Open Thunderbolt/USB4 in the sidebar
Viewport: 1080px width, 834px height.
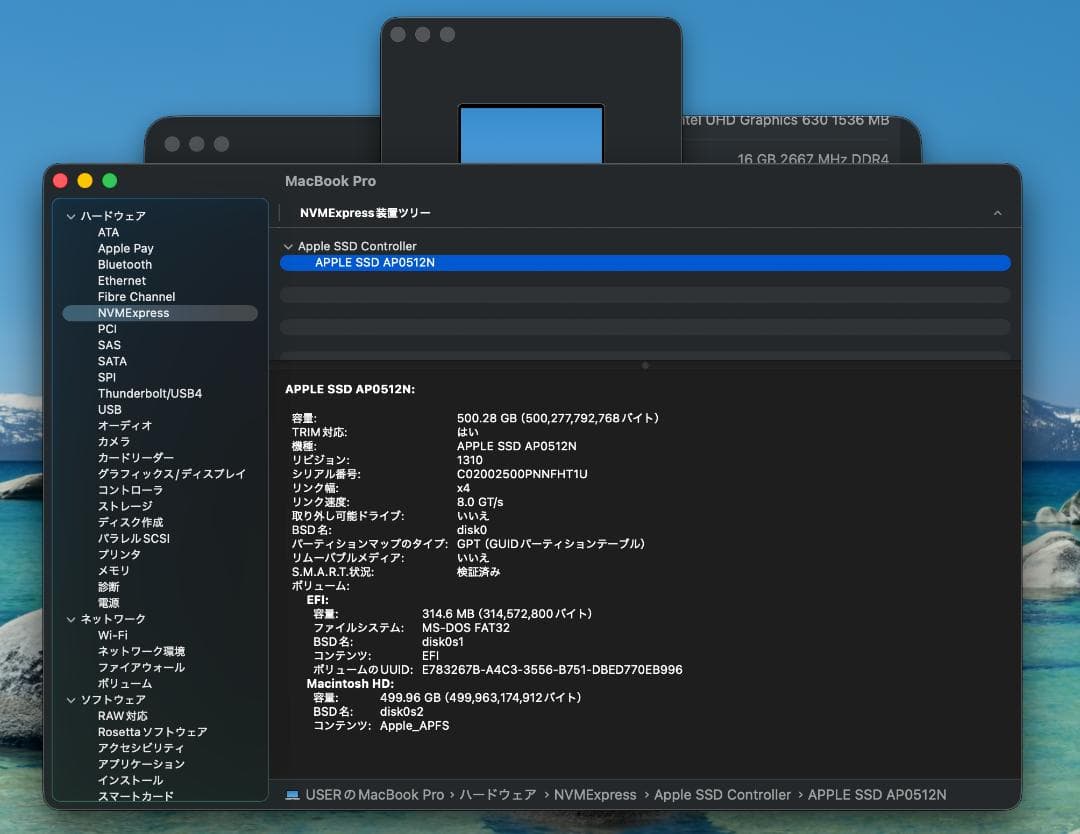[149, 393]
